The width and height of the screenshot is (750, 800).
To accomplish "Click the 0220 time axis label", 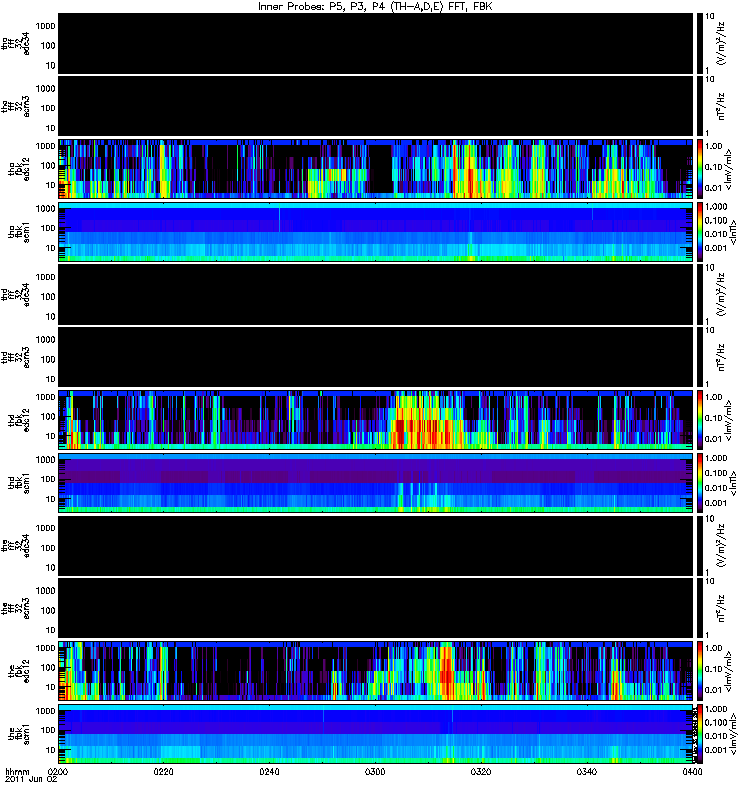I will (x=163, y=771).
